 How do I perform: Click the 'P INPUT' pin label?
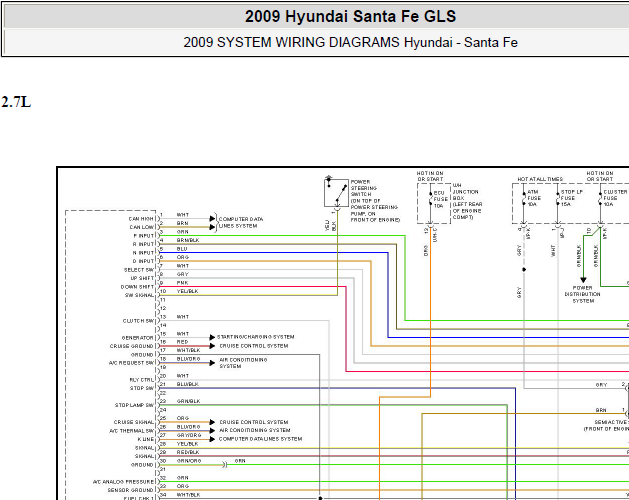point(144,236)
